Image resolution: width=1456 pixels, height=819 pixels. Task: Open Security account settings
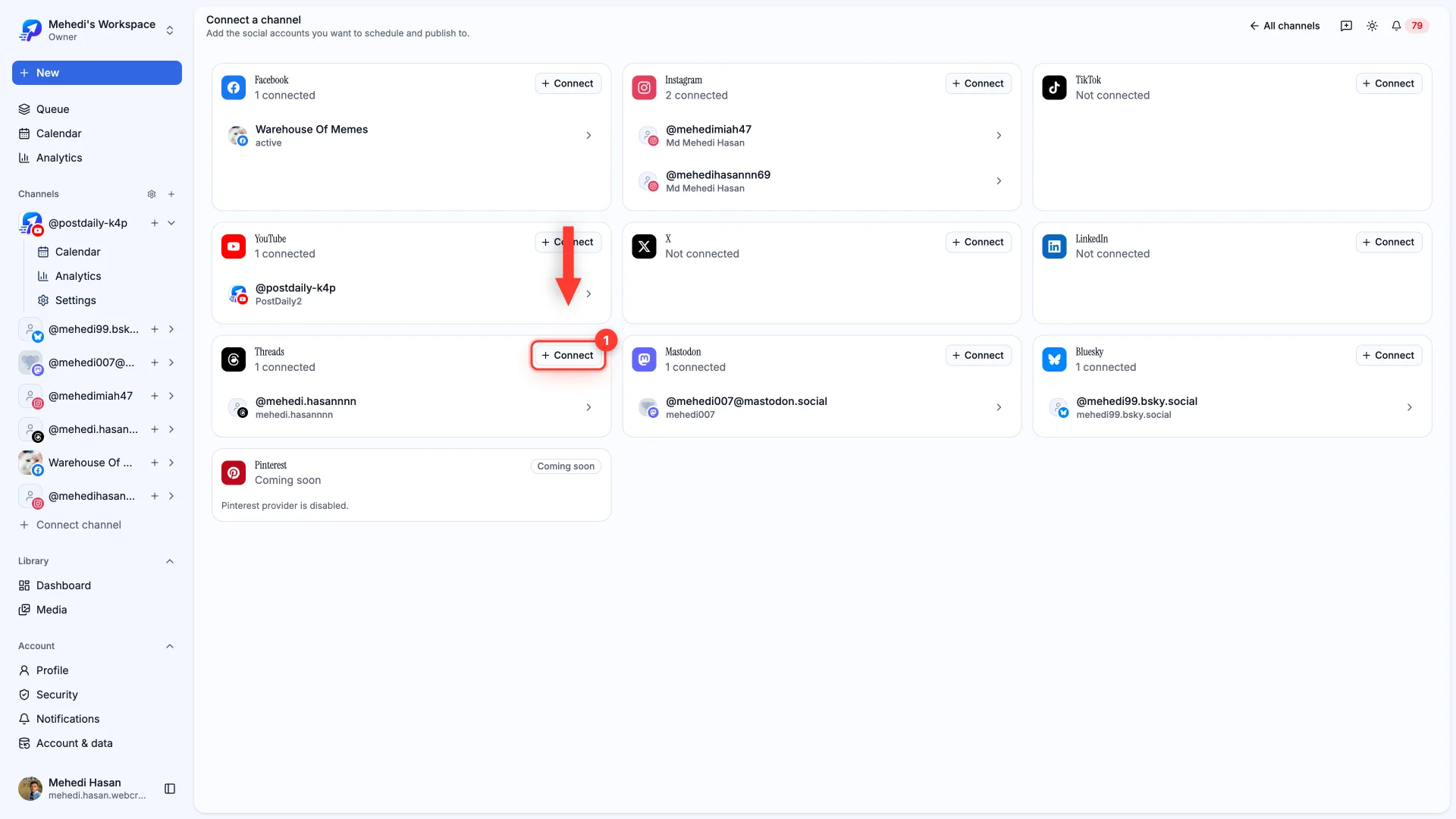(97, 695)
